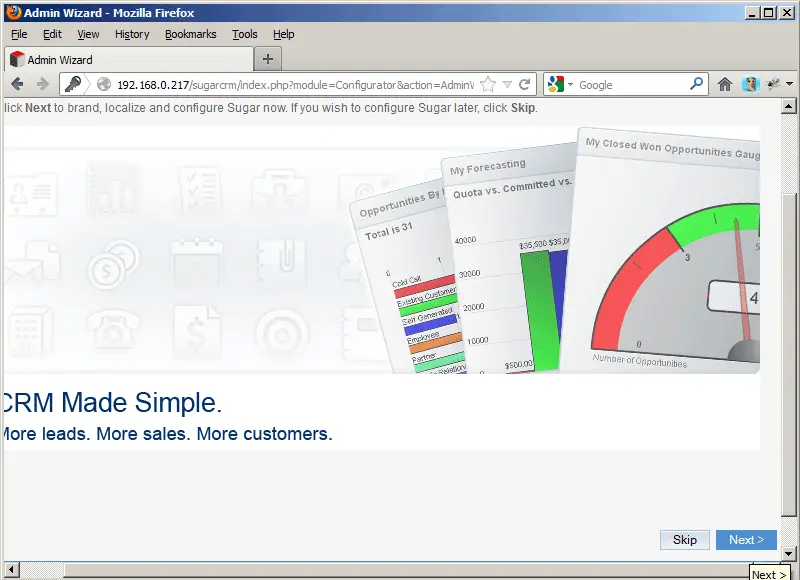The width and height of the screenshot is (800, 580).
Task: Click the key icon in address bar
Action: point(73,84)
